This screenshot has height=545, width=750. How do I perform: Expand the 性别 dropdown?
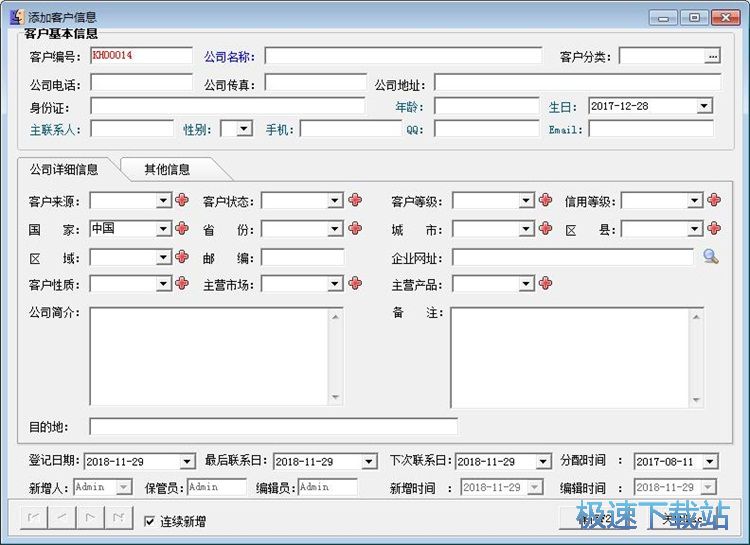245,129
